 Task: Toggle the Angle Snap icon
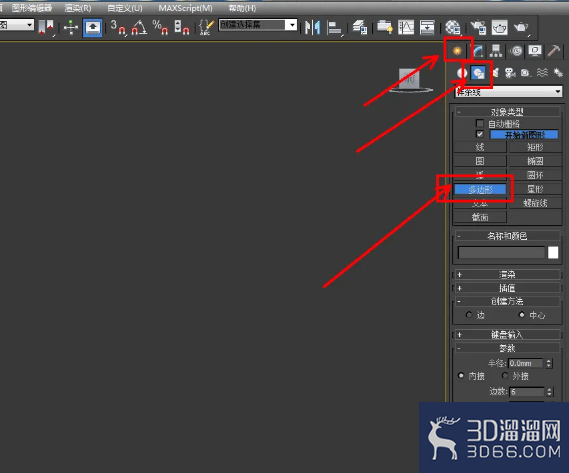coord(139,27)
